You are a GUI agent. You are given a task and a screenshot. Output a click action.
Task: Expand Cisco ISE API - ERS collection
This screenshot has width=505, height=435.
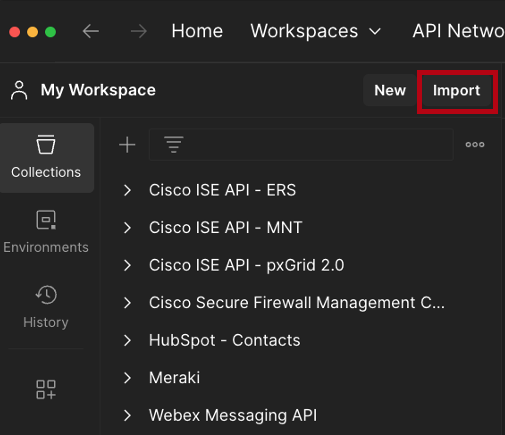click(x=127, y=190)
